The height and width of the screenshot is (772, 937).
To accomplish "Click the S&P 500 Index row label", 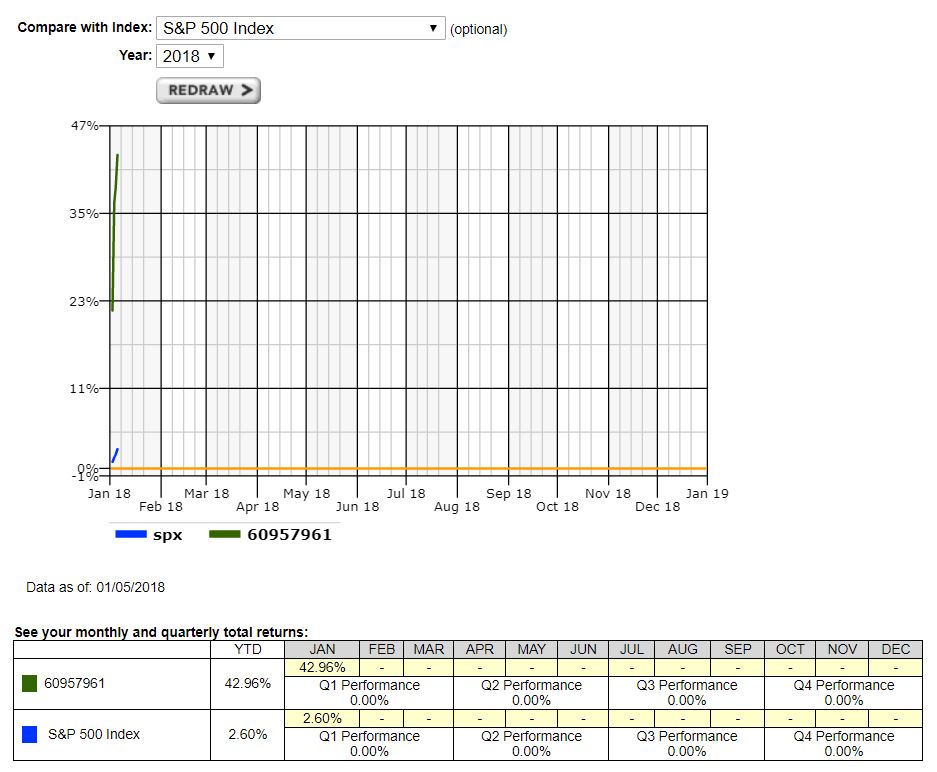I will tap(94, 734).
